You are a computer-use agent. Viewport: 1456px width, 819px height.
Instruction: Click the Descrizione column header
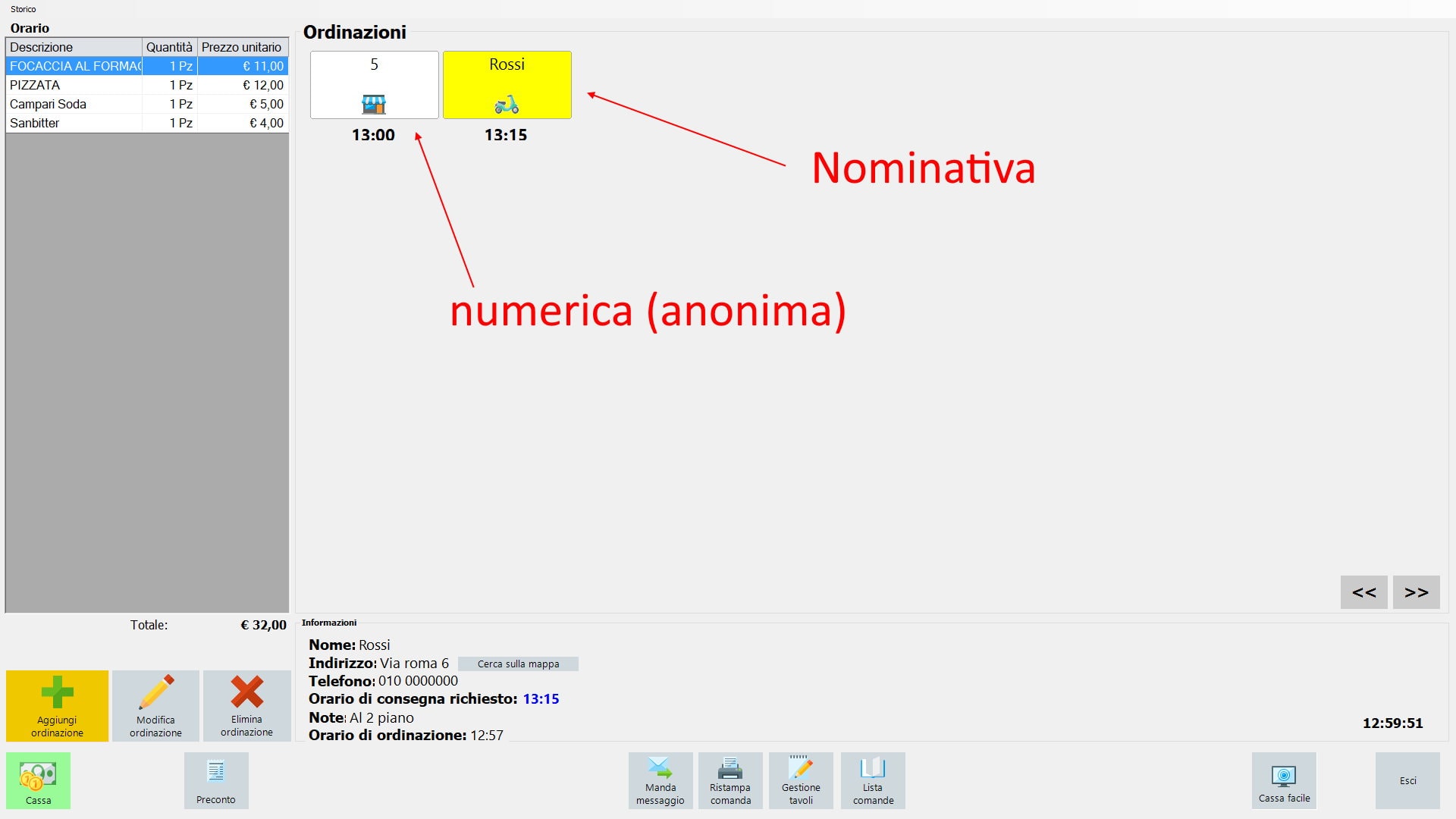coord(74,47)
